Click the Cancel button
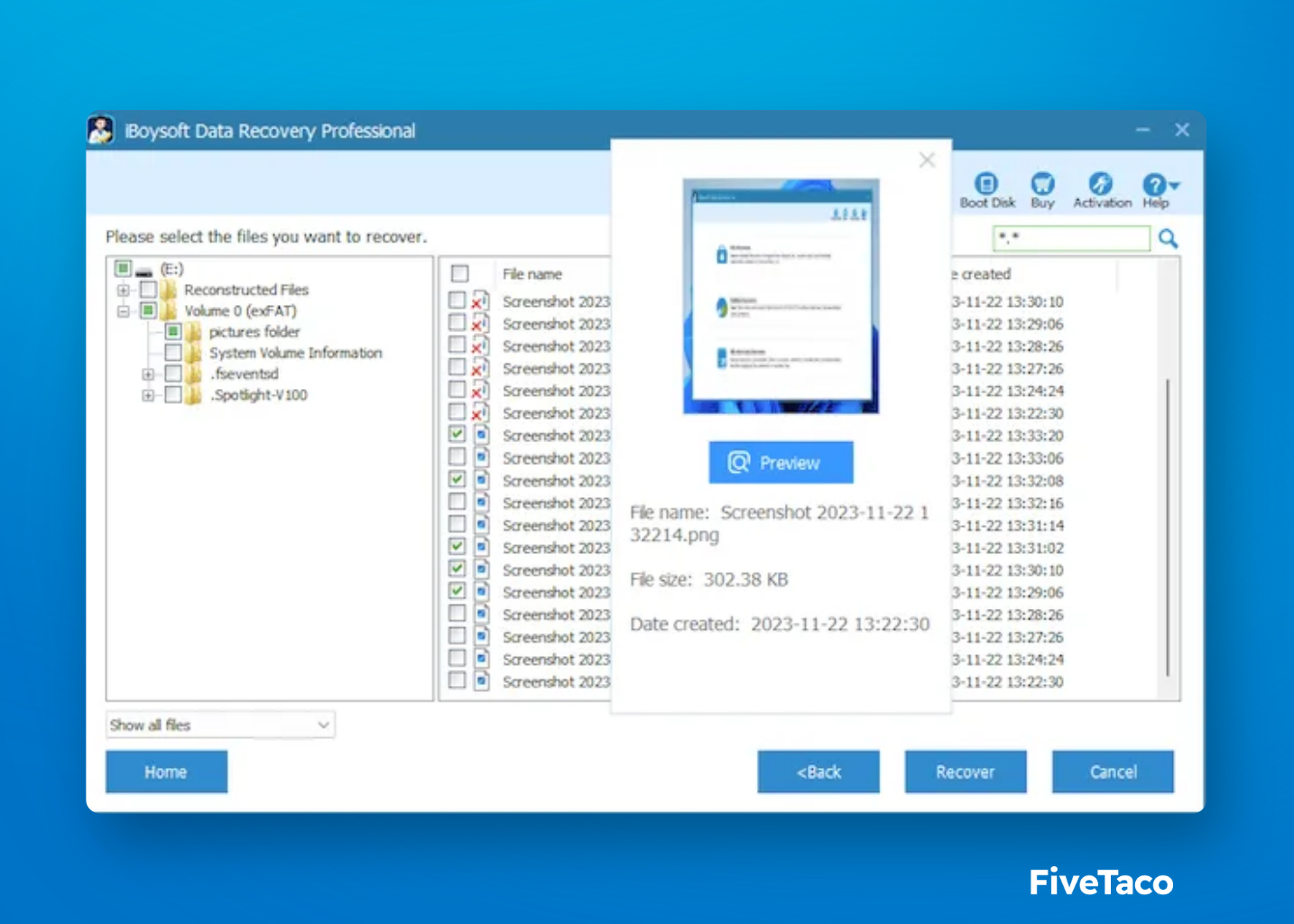The width and height of the screenshot is (1294, 924). pyautogui.click(x=1113, y=772)
